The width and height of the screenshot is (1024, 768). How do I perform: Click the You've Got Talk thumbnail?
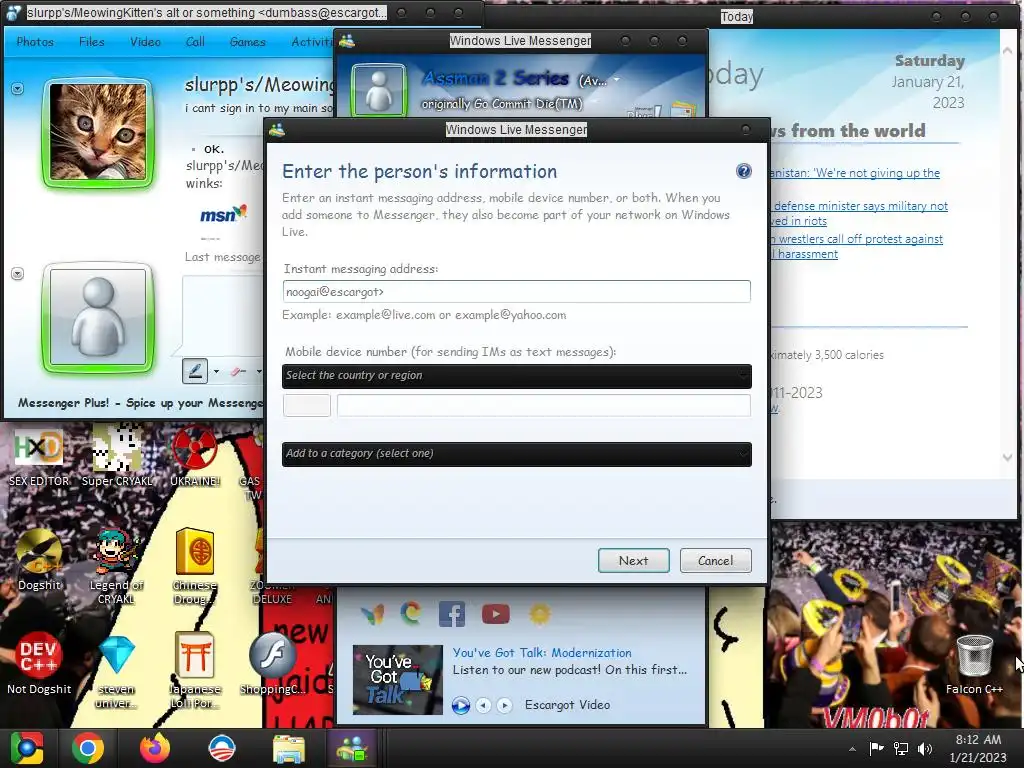pyautogui.click(x=398, y=679)
